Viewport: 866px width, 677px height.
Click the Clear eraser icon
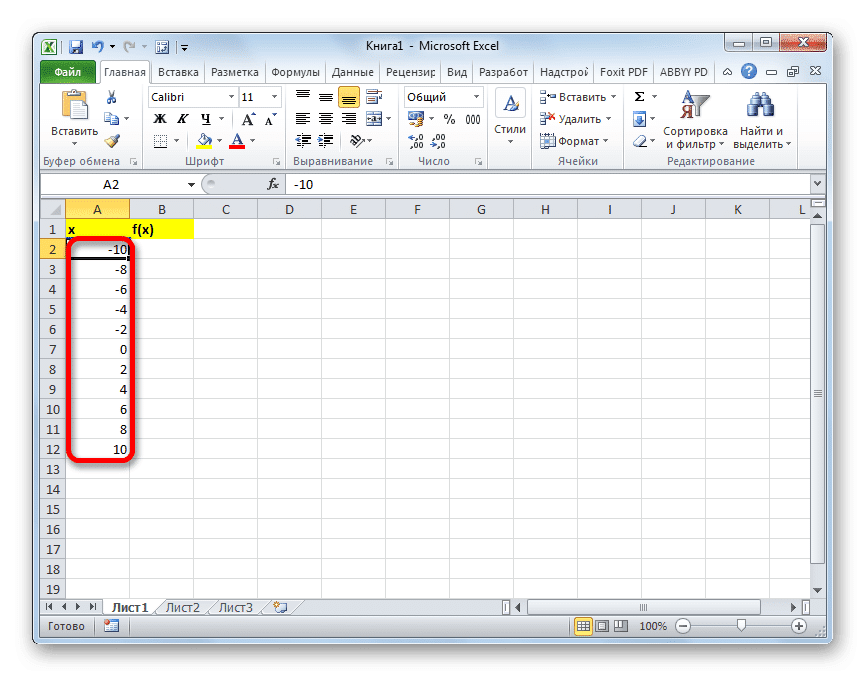coord(640,141)
